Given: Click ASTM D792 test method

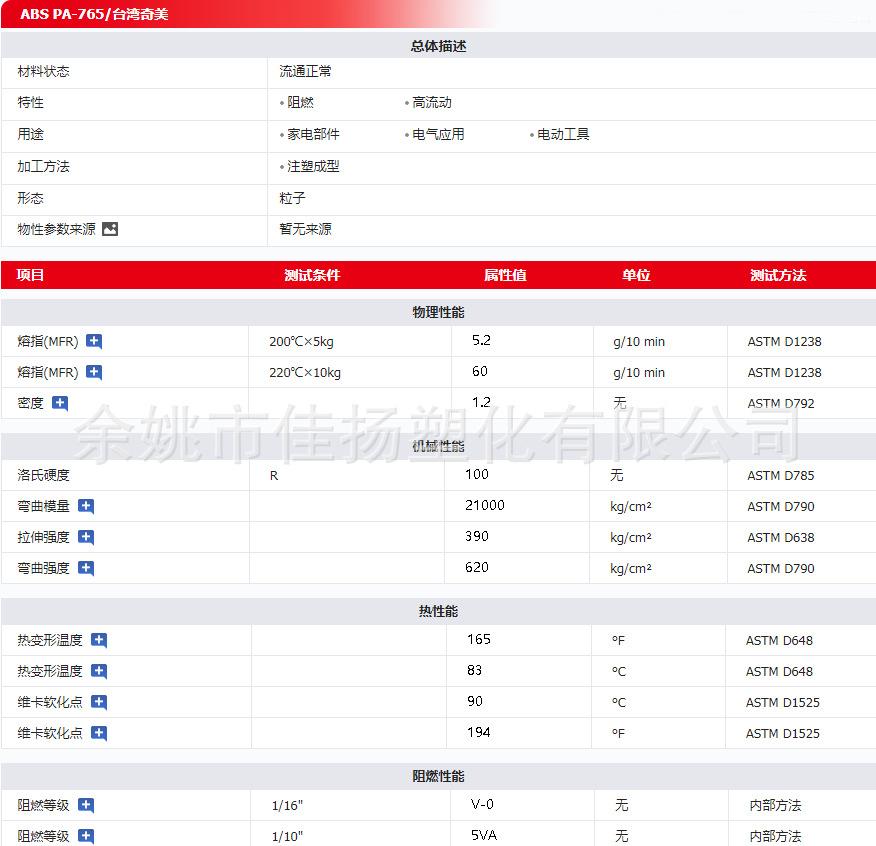Looking at the screenshot, I should pos(781,403).
